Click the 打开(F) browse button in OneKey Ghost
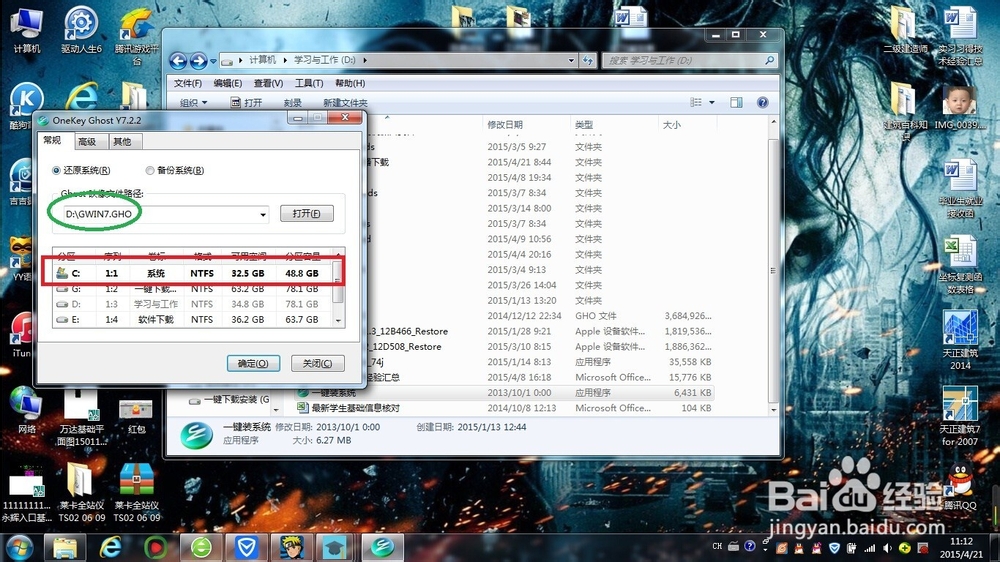 pos(307,213)
